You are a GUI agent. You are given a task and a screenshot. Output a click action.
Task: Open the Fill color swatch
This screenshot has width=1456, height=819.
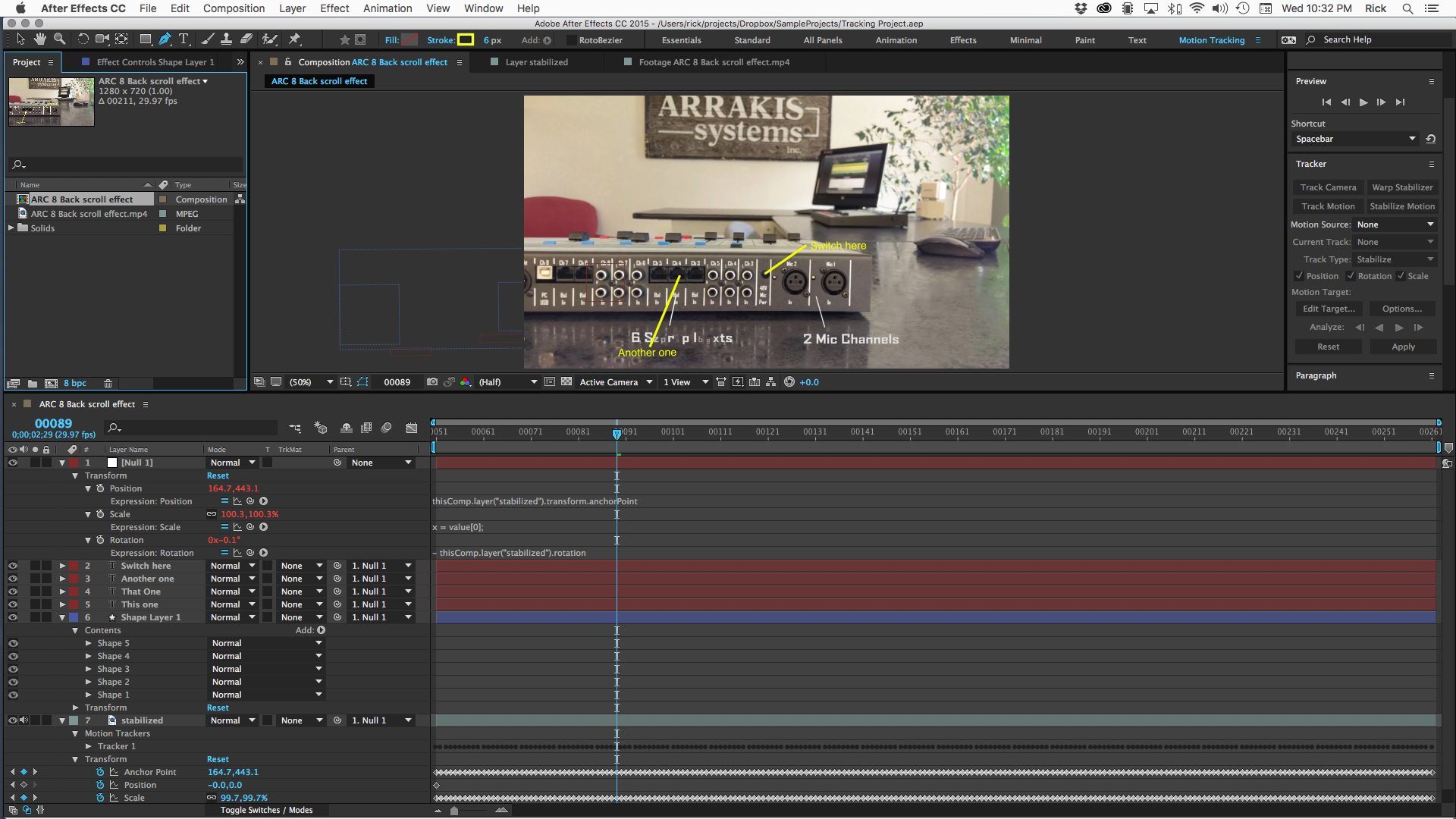point(409,39)
